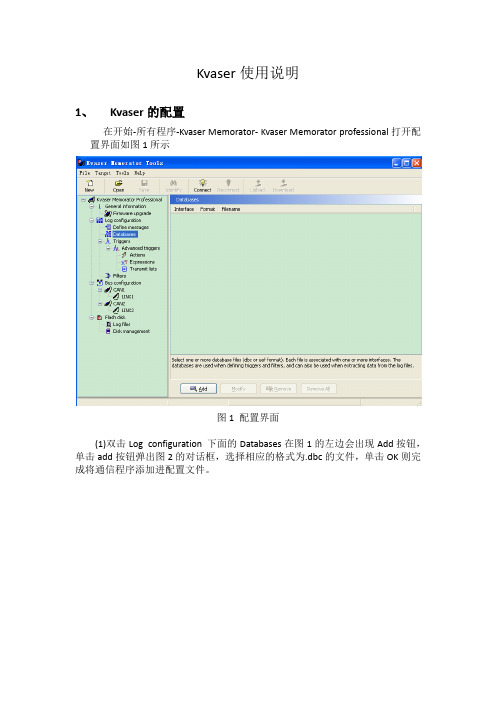Click the Filters tree icon
Image resolution: width=496 pixels, height=702 pixels.
tap(108, 276)
